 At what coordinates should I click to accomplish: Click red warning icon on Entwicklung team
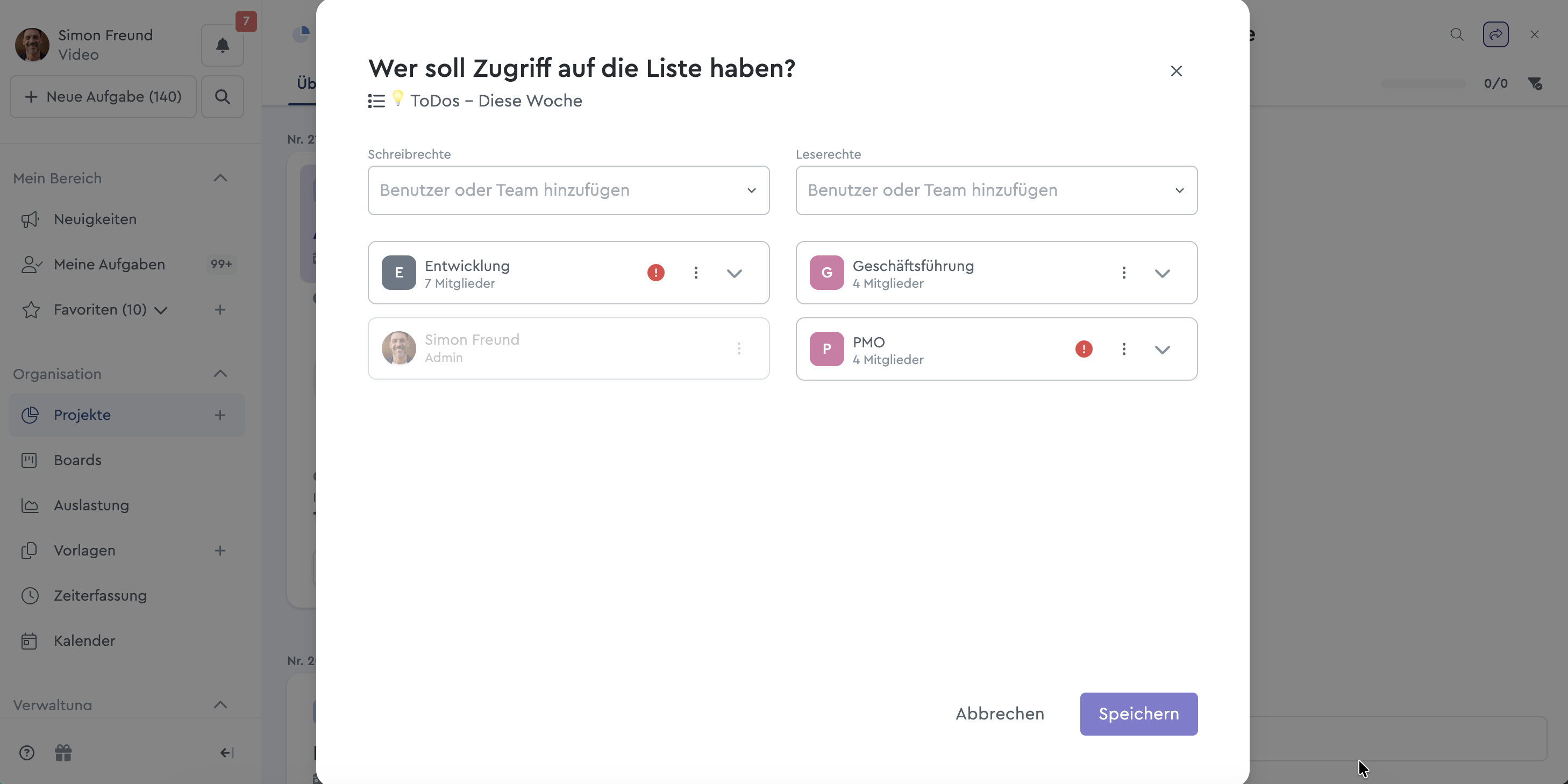coord(655,273)
